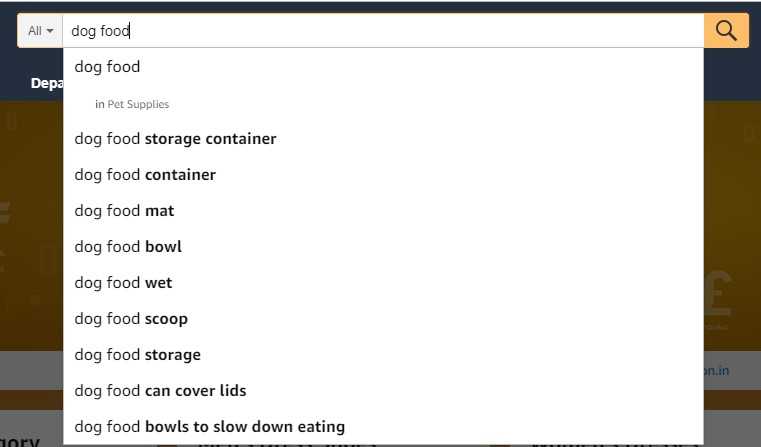Screen dimensions: 761x447
Task: Select the "dog food container" suggestion
Action: pos(145,175)
